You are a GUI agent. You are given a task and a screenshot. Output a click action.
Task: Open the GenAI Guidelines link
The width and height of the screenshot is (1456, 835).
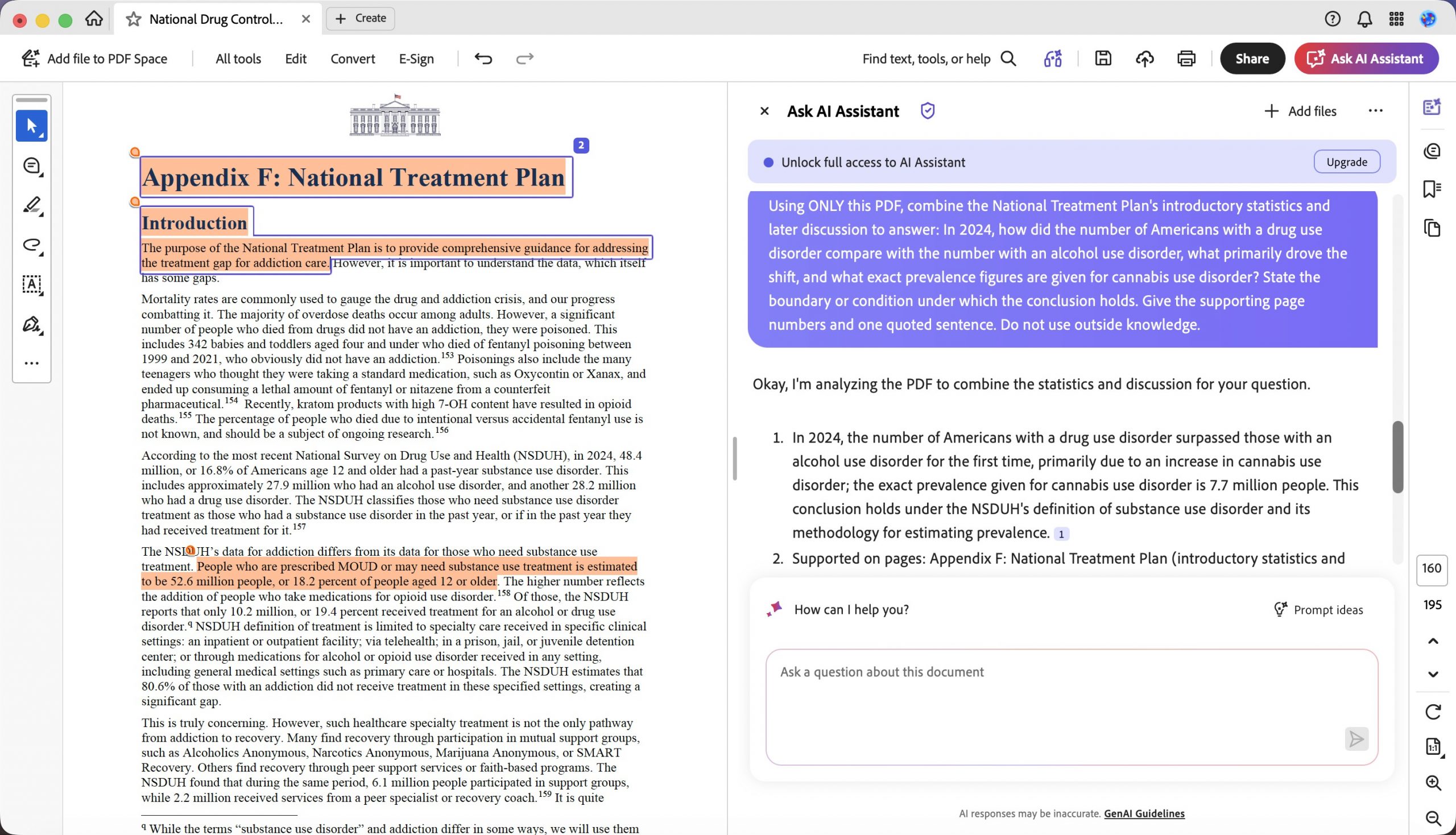pyautogui.click(x=1144, y=813)
